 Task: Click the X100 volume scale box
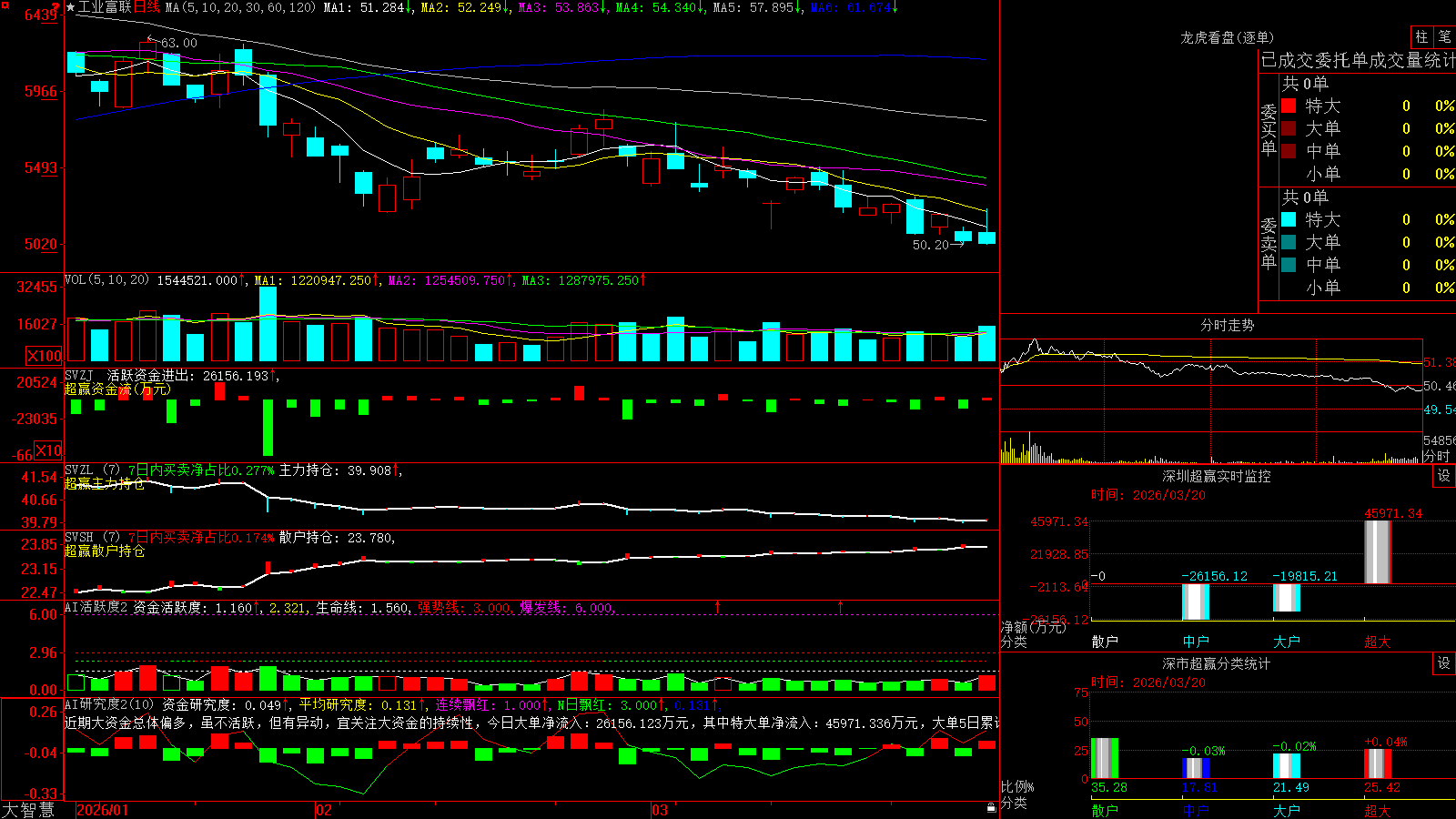[44, 356]
